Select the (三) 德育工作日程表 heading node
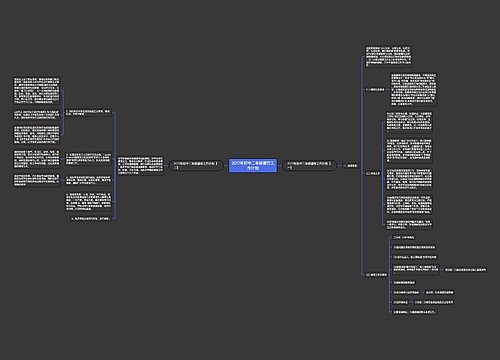This screenshot has width=500, height=360. tap(376, 275)
